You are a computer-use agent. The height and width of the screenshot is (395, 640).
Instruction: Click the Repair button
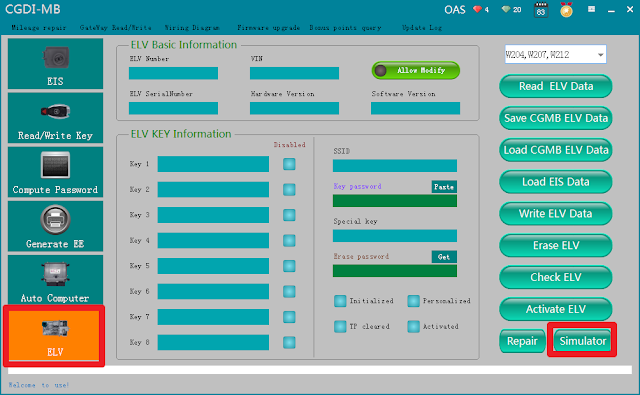click(x=522, y=341)
